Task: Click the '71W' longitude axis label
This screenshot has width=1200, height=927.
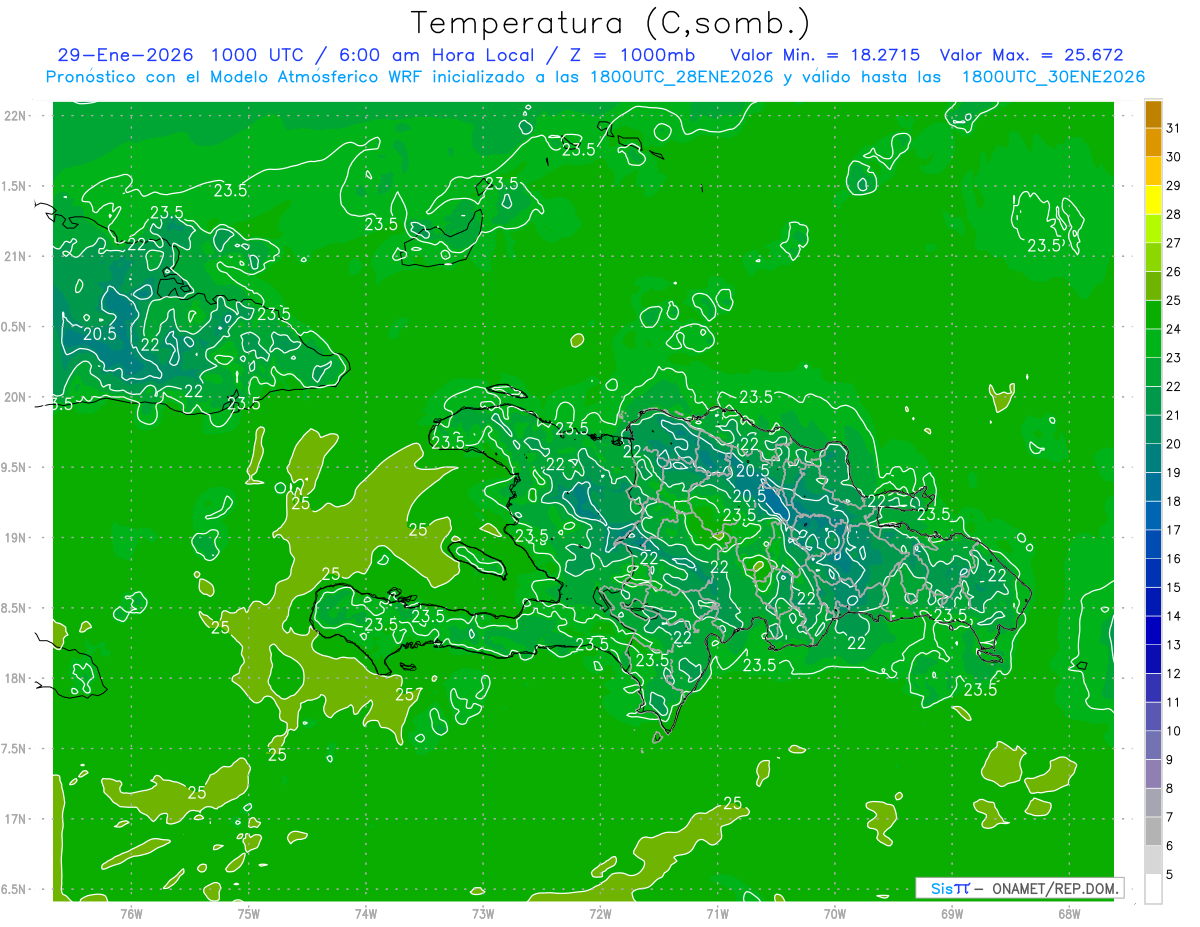Action: click(x=717, y=913)
